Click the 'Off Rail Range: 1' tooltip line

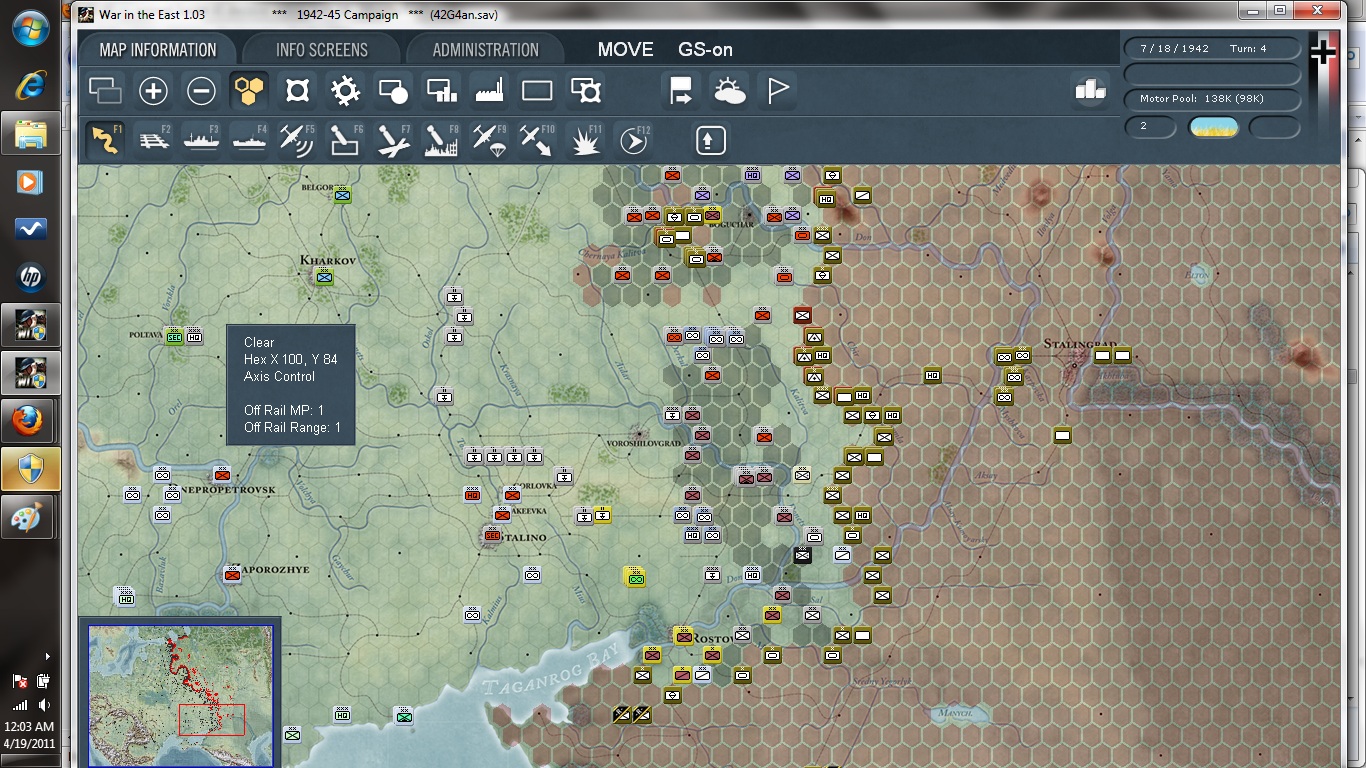293,428
